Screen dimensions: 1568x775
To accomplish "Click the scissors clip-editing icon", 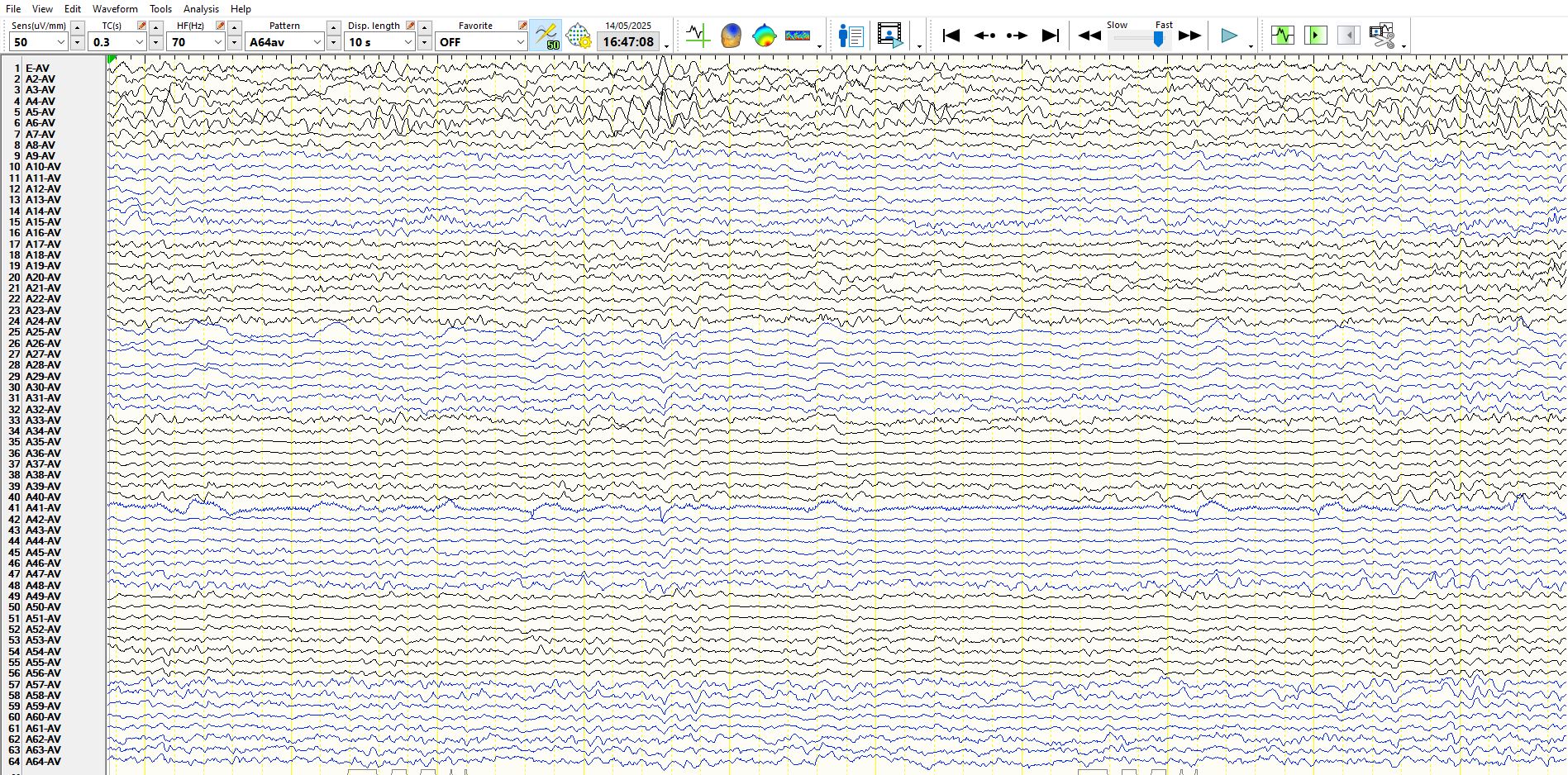I will (1381, 36).
